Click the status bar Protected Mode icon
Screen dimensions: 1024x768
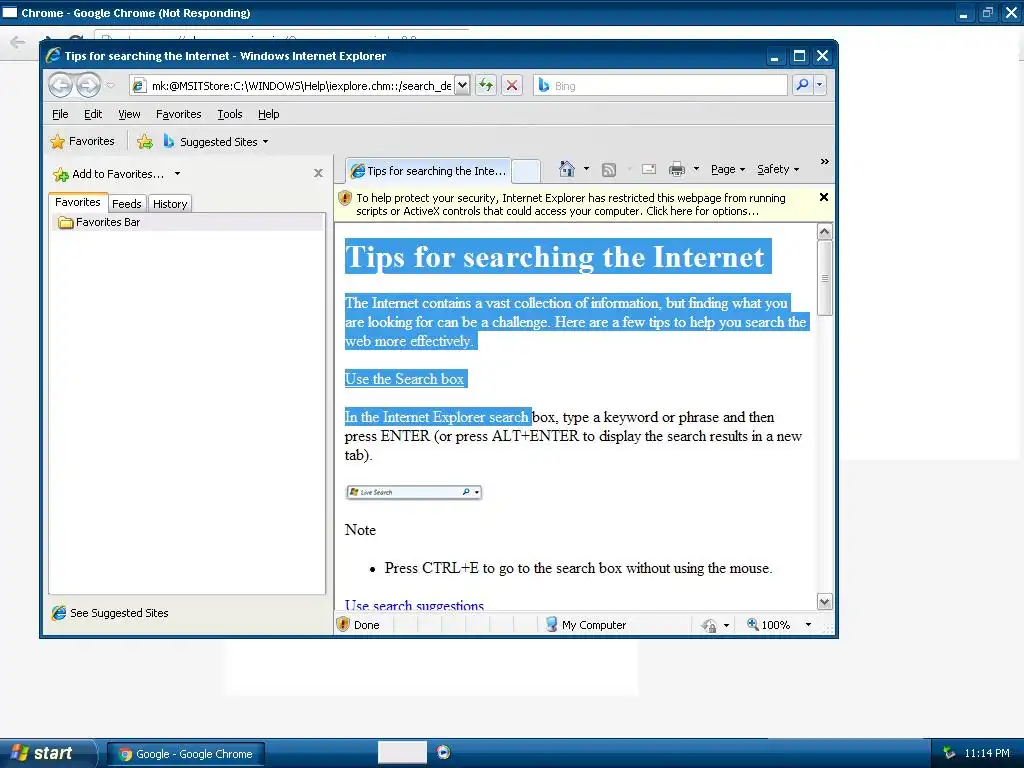click(709, 625)
